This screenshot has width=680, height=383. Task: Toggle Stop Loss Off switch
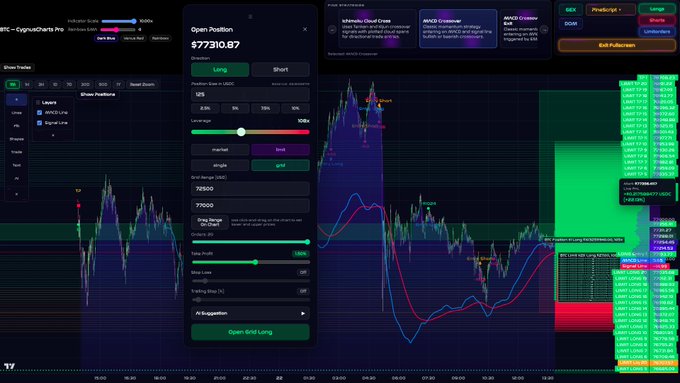pos(303,272)
